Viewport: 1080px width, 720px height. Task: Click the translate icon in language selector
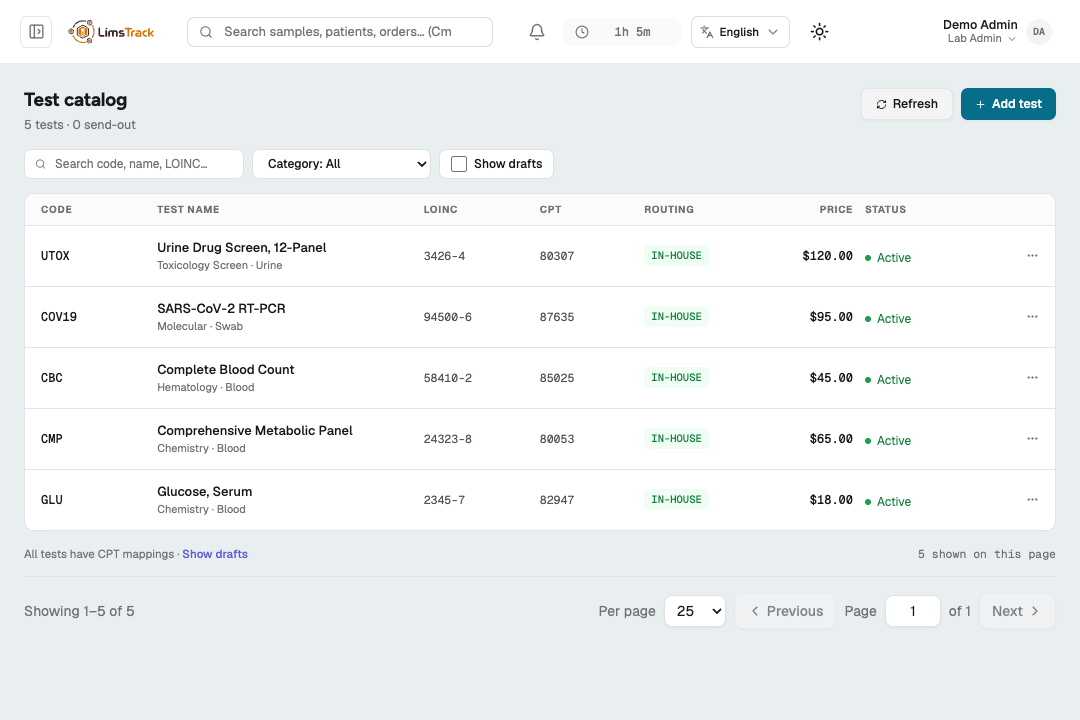point(707,32)
